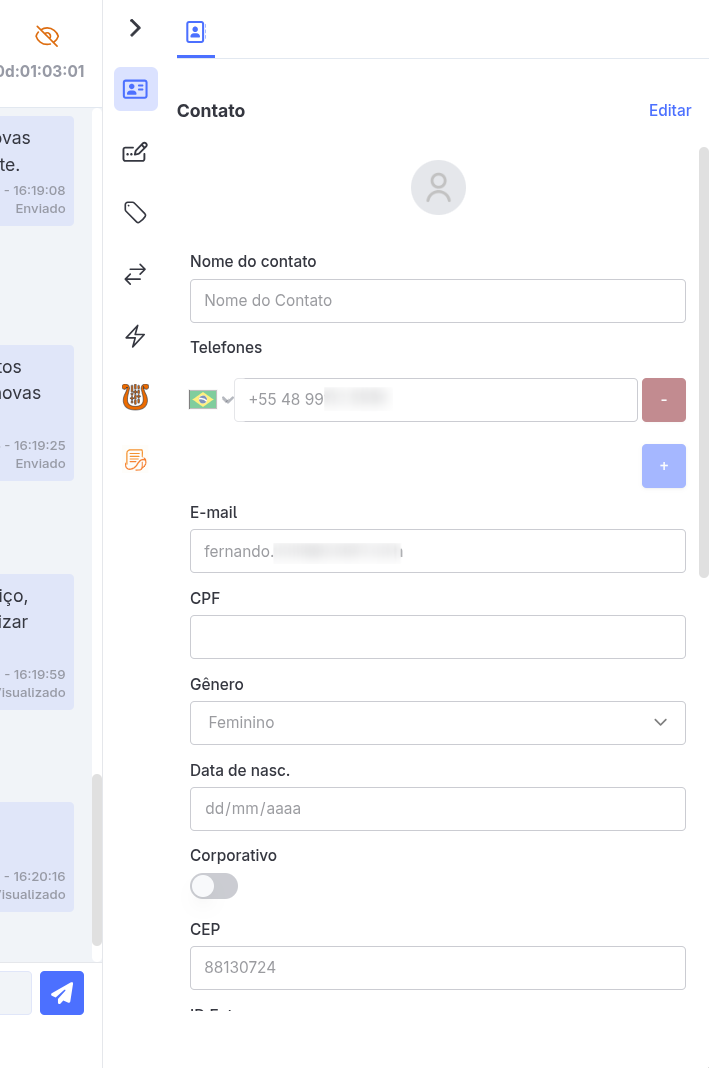
Task: Open the orange notes document icon
Action: 135,460
